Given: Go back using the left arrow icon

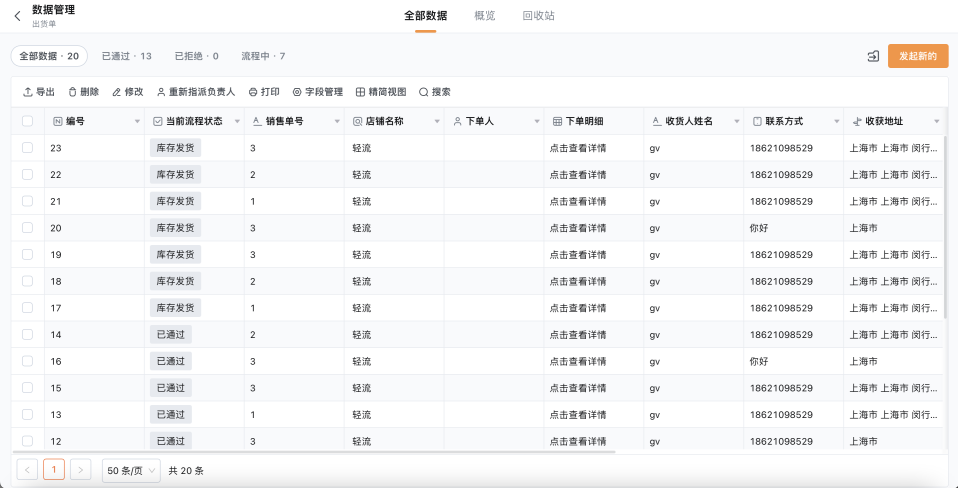Looking at the screenshot, I should (x=17, y=16).
